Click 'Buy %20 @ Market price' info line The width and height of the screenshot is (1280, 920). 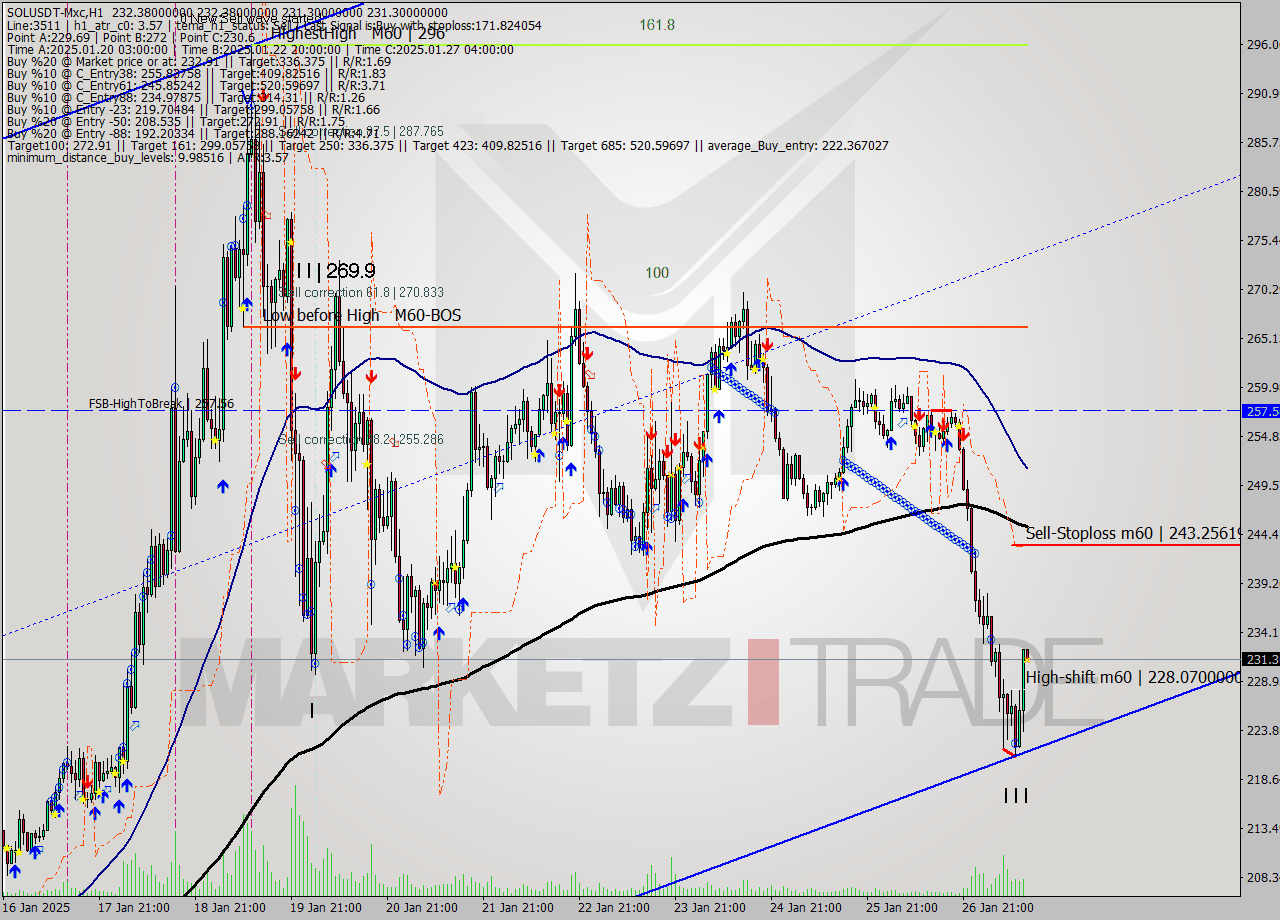pyautogui.click(x=198, y=61)
